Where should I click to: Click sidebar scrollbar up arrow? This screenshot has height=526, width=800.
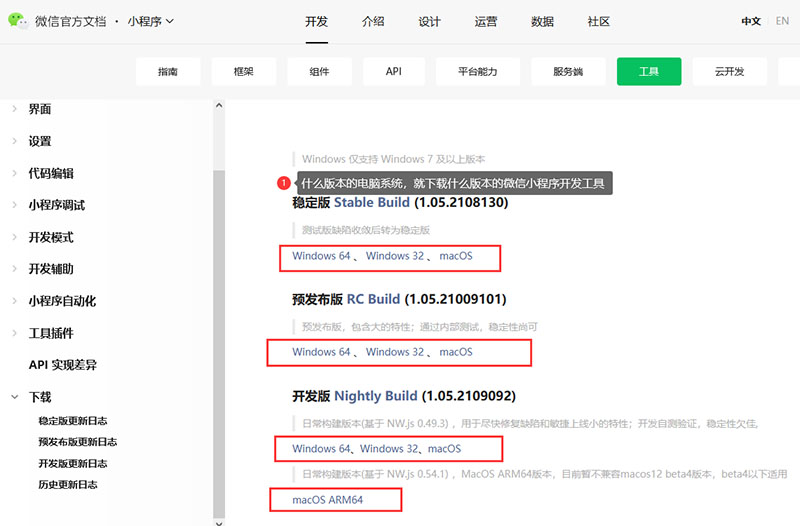219,106
